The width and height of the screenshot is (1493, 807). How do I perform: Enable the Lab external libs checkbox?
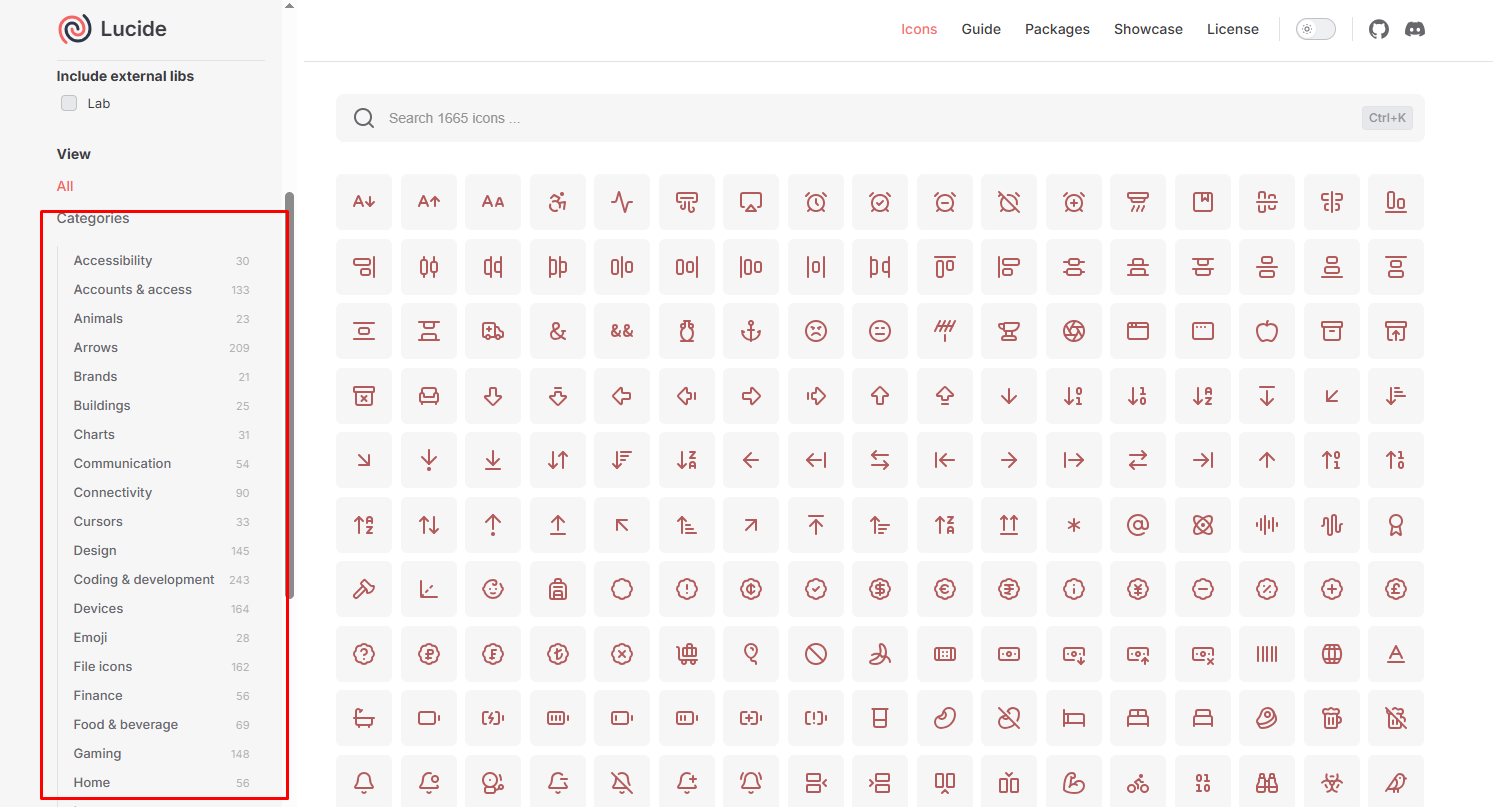click(68, 102)
